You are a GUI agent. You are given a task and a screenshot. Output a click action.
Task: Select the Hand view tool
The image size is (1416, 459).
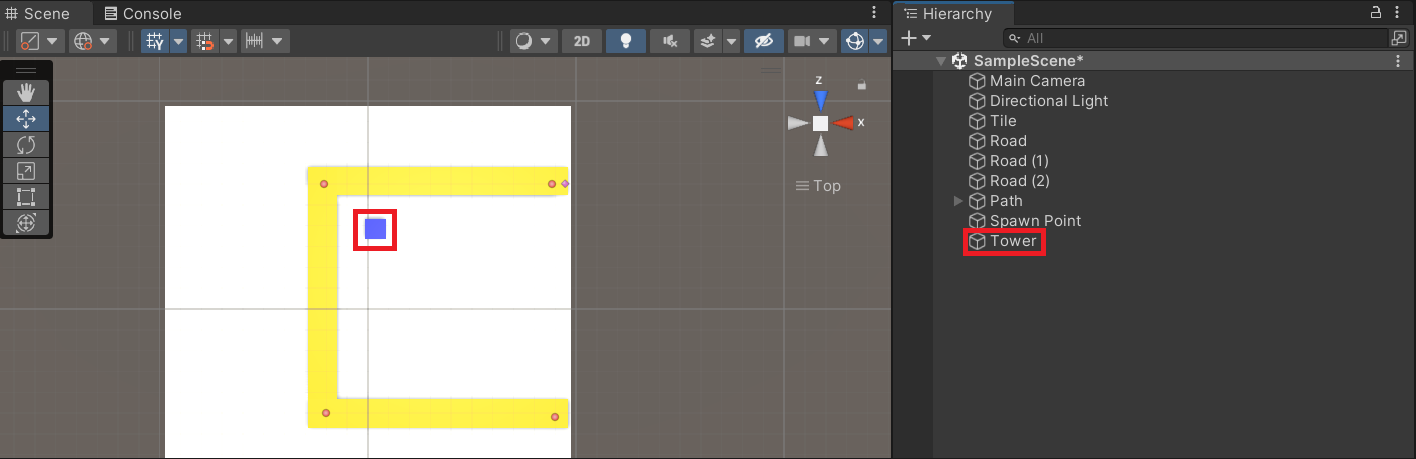(26, 92)
